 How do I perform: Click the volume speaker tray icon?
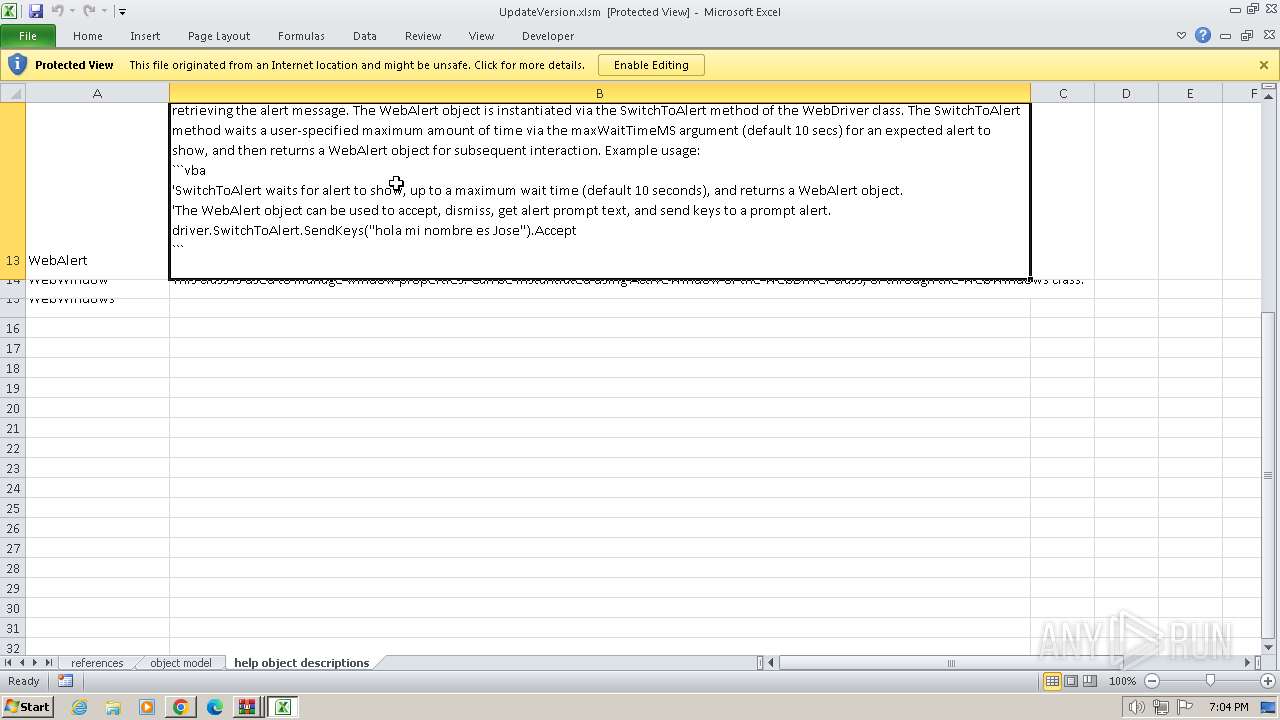click(1137, 707)
